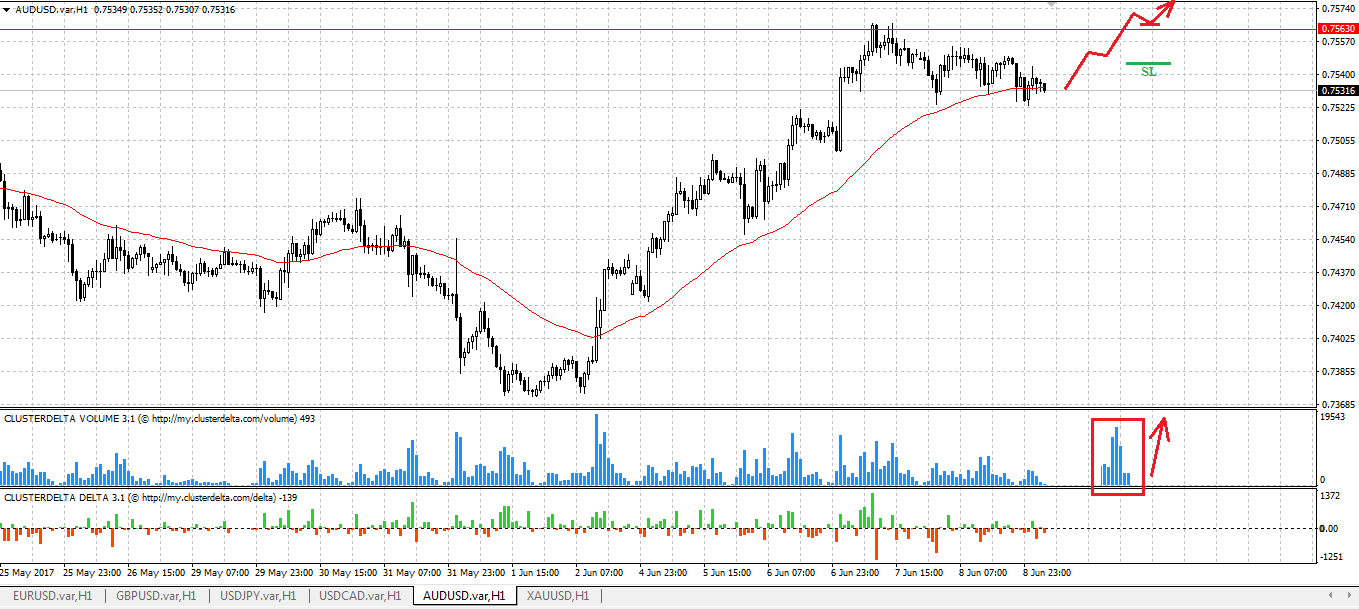Switch to the EURUSD.var,H1 chart tab
The image size is (1359, 609).
click(53, 596)
